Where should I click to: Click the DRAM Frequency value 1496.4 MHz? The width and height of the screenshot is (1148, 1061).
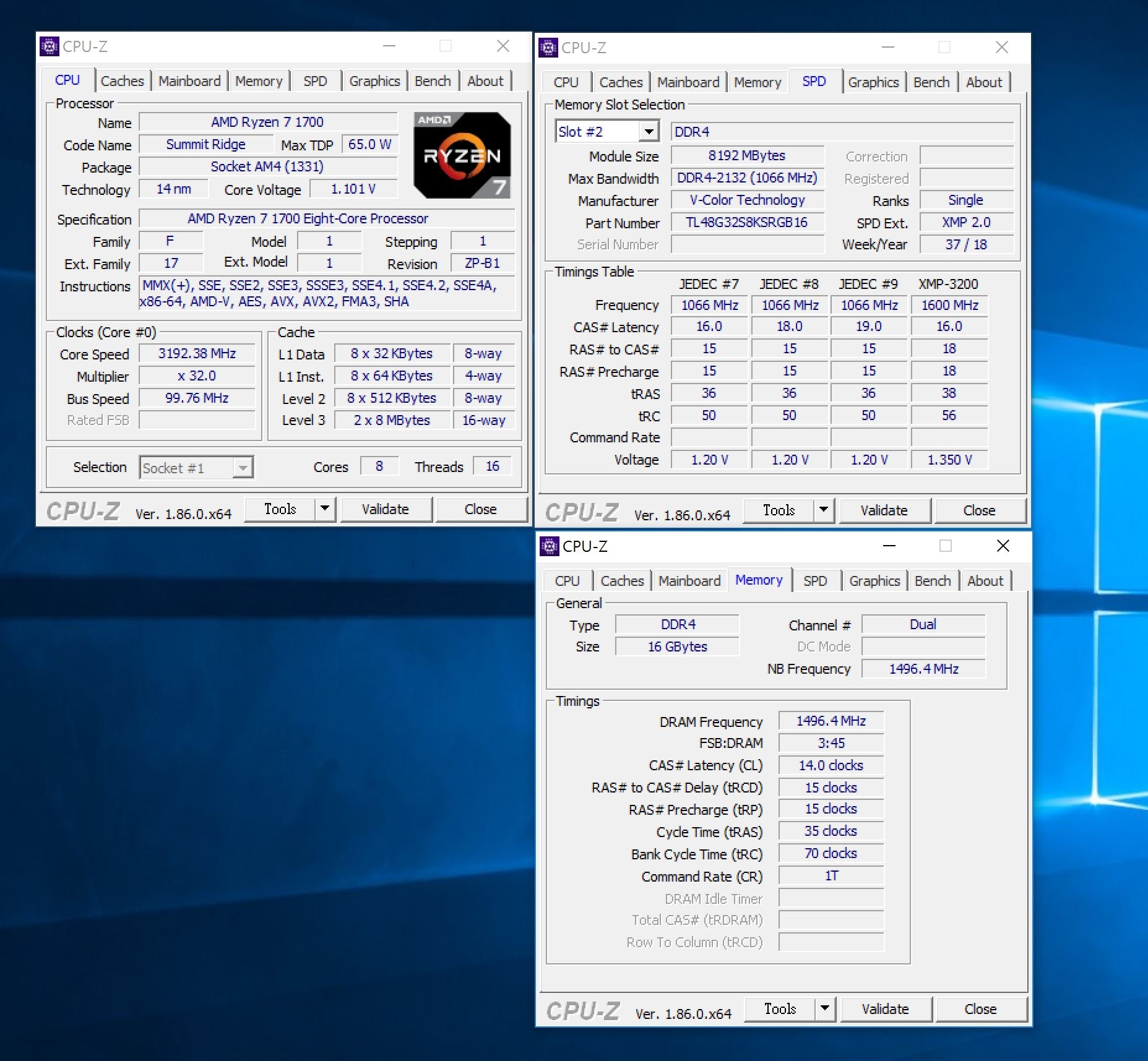pos(831,721)
